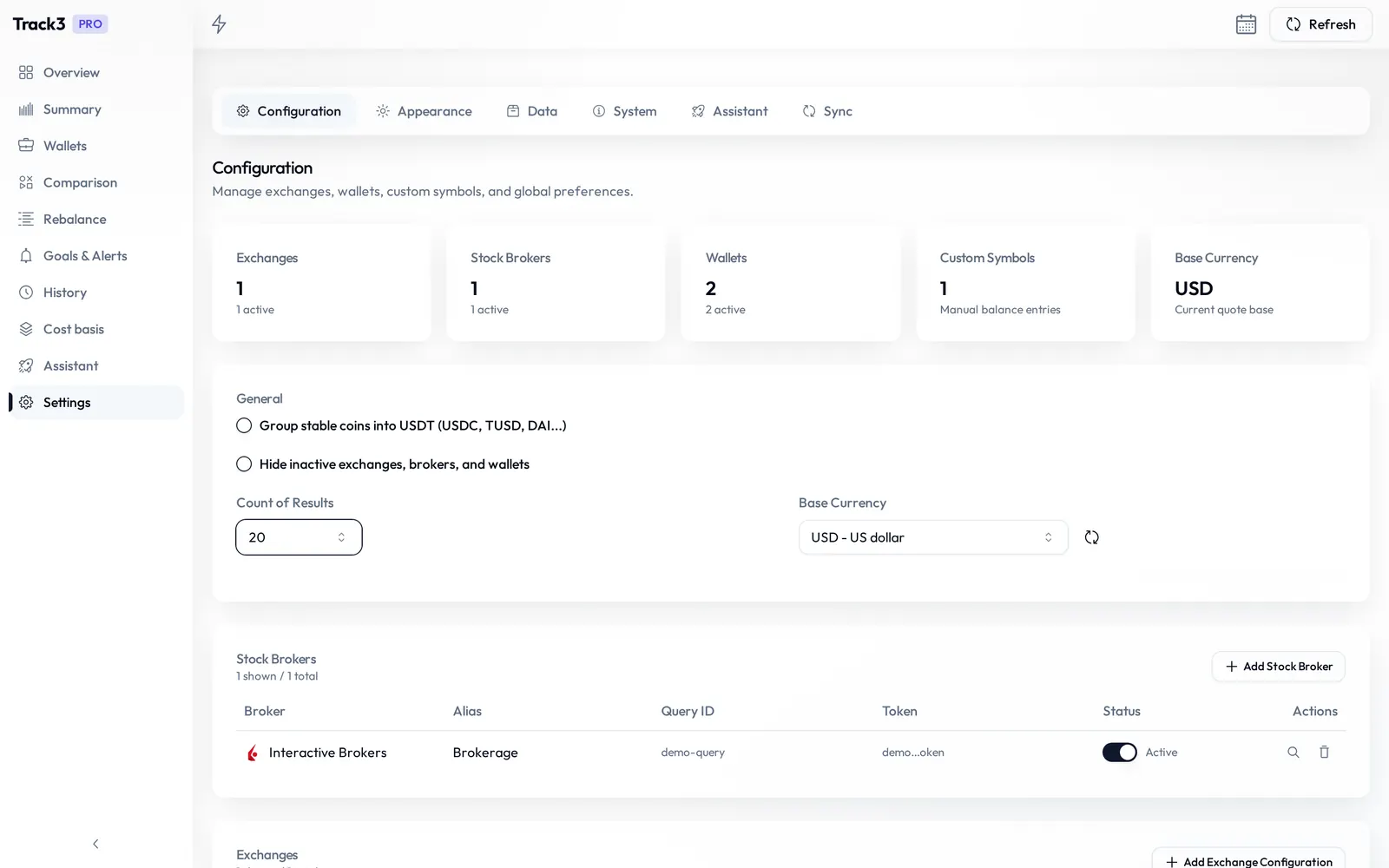Click the demo...oken token value
This screenshot has height=868, width=1389.
click(913, 753)
